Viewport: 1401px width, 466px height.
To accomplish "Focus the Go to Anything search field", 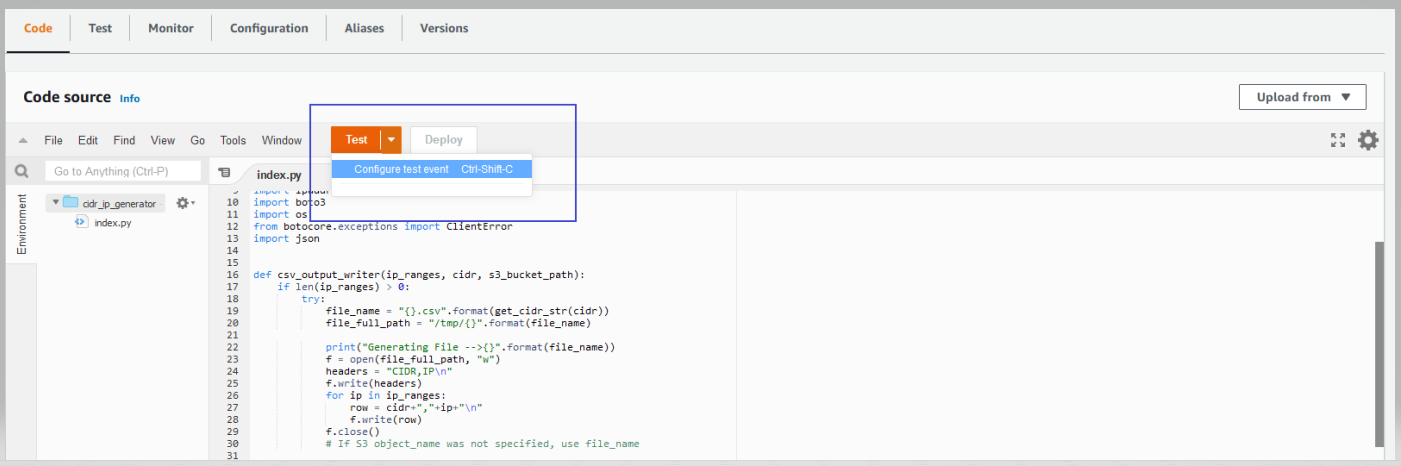I will (x=123, y=172).
